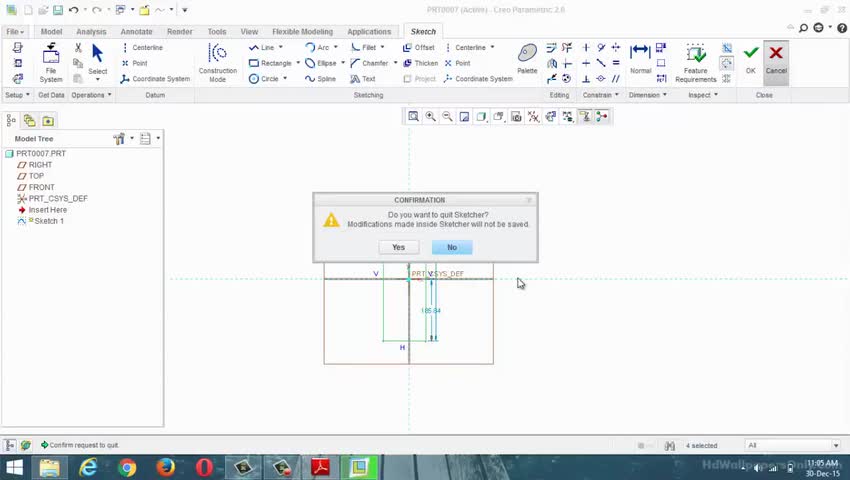Image resolution: width=850 pixels, height=480 pixels.
Task: Select the RIGHT datum plane
Action: [x=40, y=165]
